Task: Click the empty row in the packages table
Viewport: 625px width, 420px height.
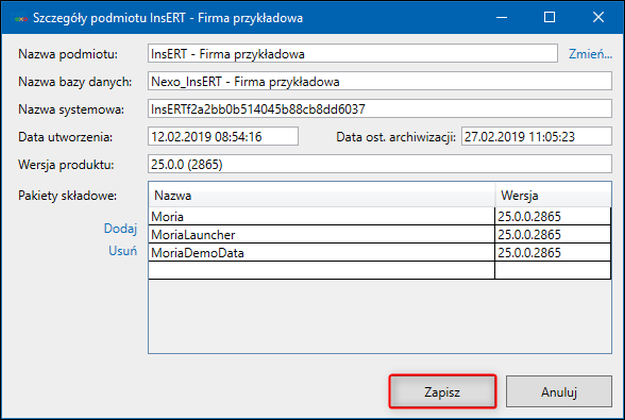Action: pyautogui.click(x=321, y=271)
